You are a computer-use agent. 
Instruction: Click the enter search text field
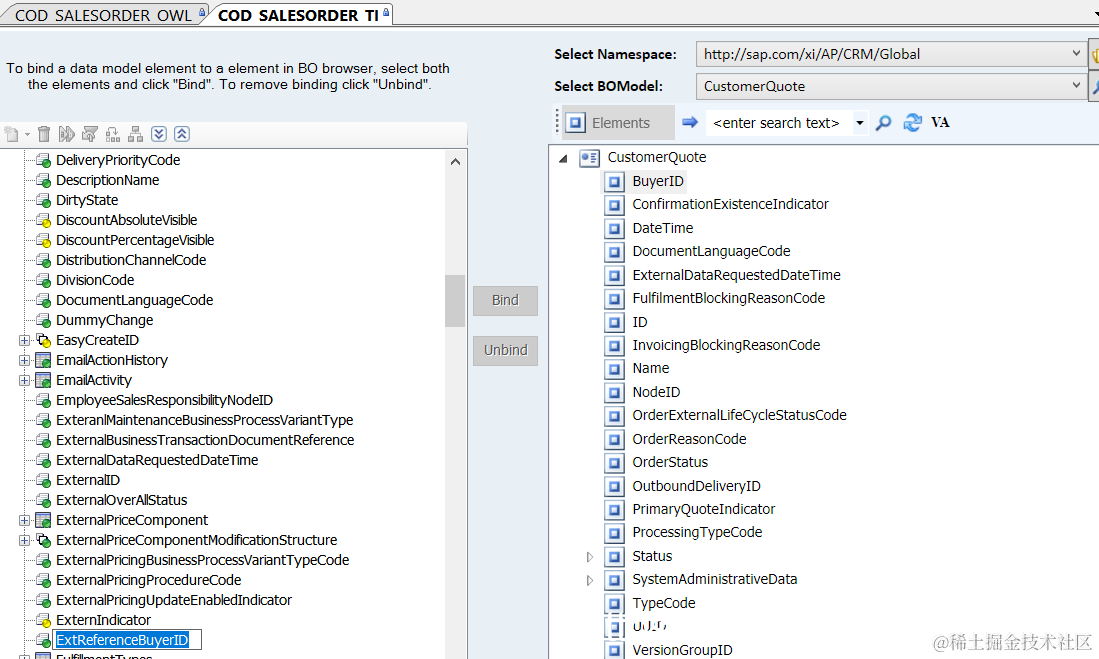[x=777, y=123]
